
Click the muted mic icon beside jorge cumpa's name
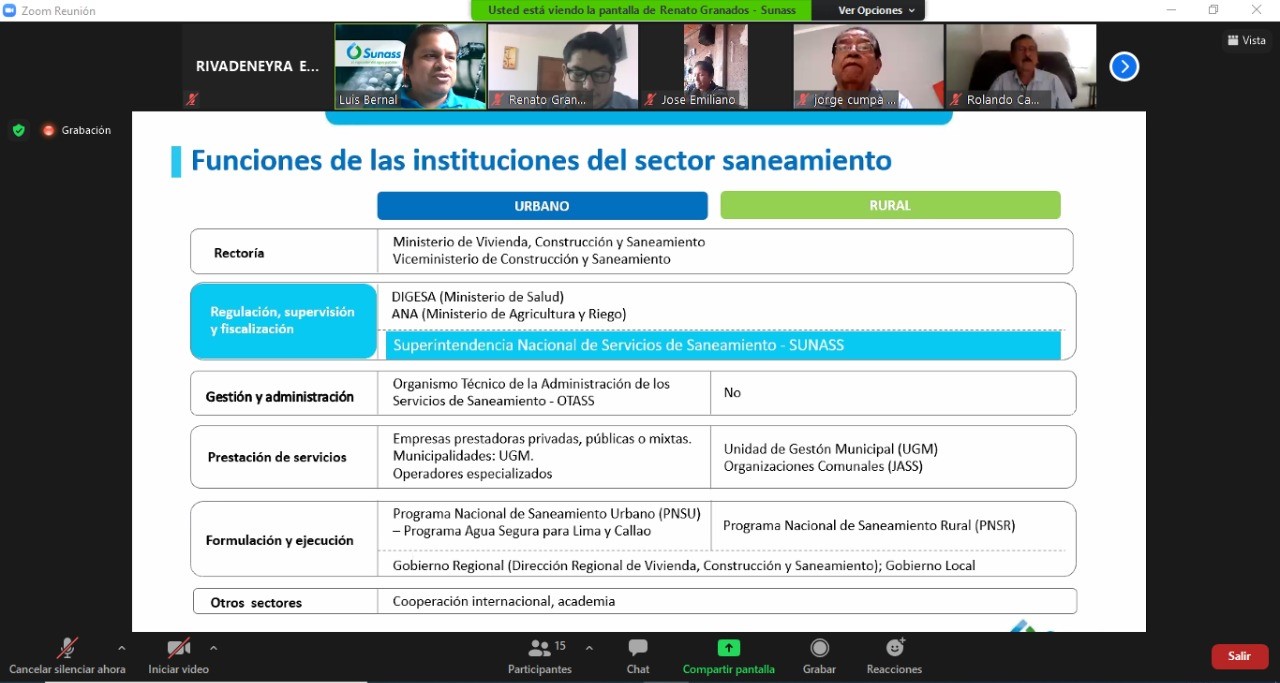(x=802, y=100)
